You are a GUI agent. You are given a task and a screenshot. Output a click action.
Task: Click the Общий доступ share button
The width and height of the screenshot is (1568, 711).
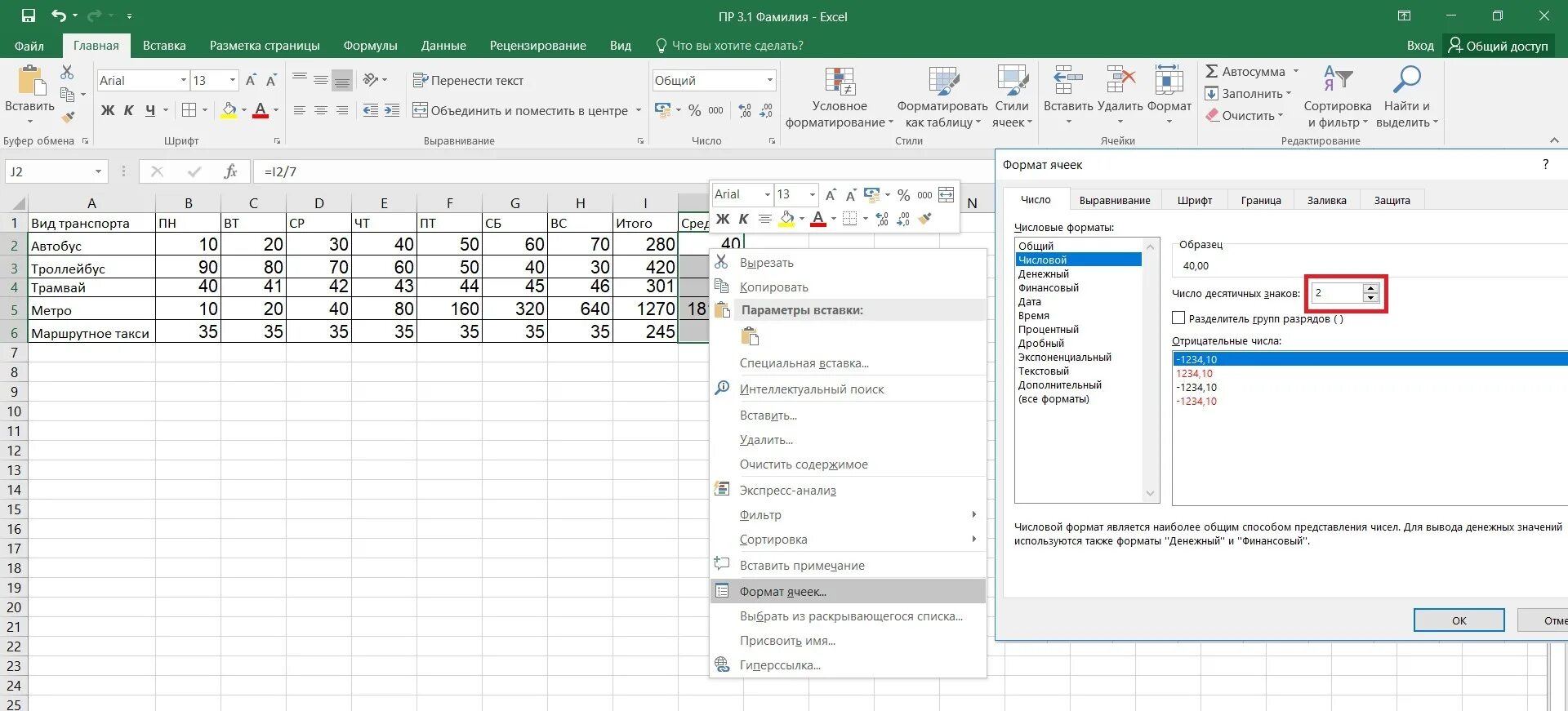[x=1499, y=46]
